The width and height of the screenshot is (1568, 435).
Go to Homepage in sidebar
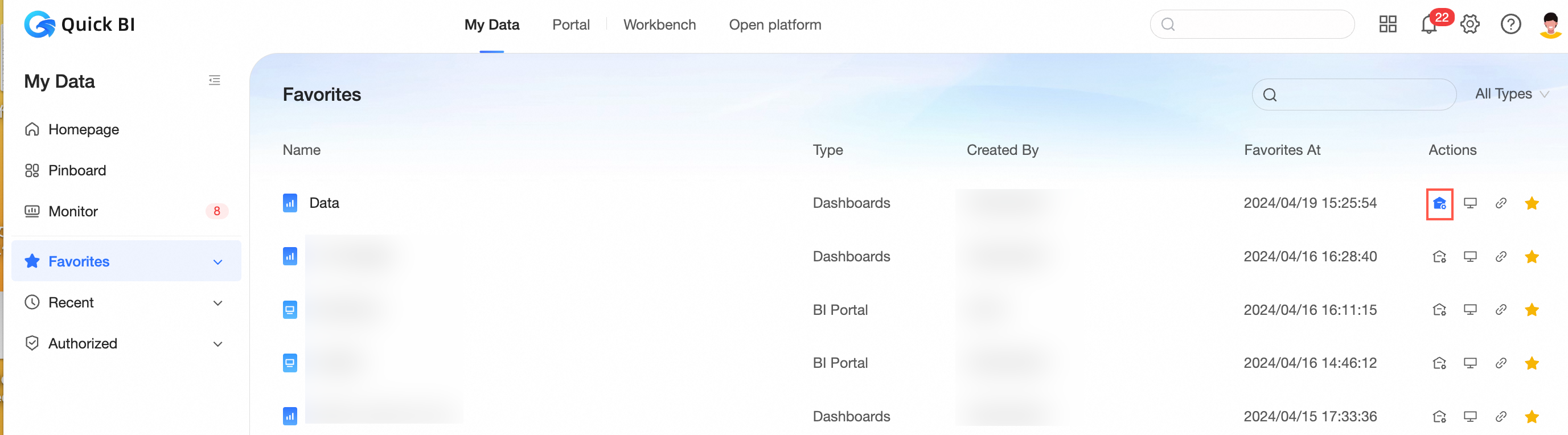(126, 130)
